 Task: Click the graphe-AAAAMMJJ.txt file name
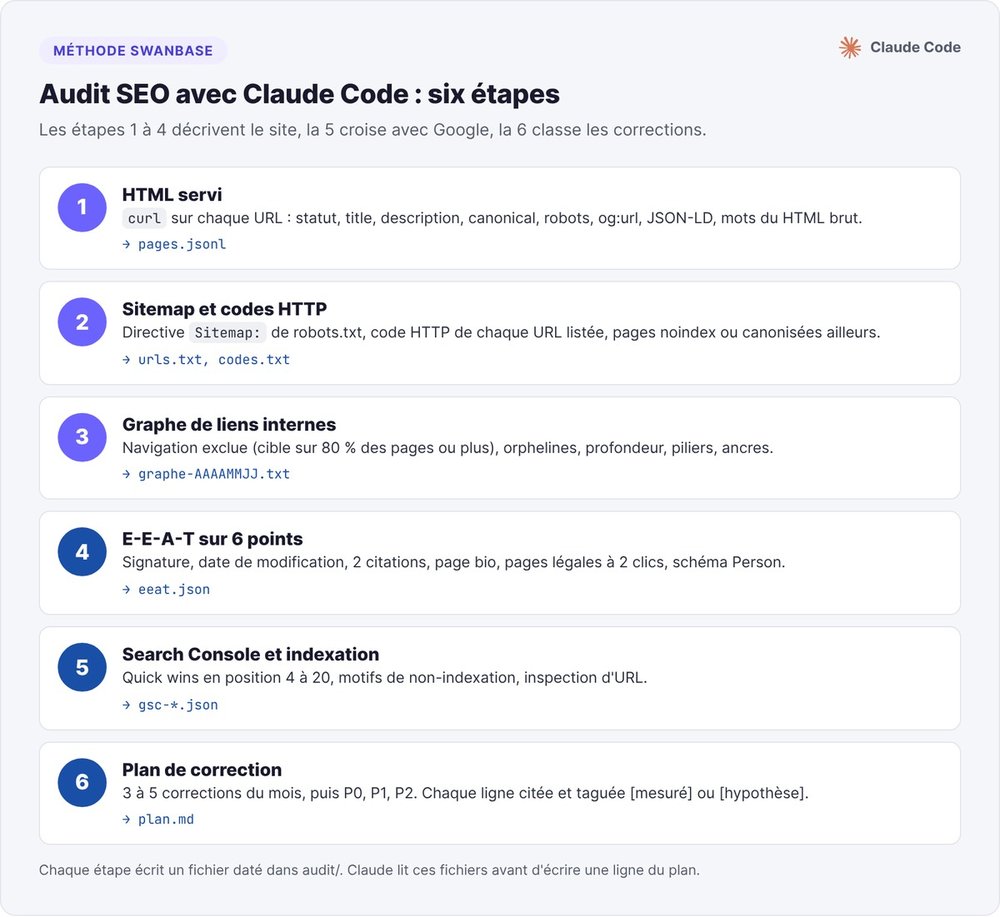coord(214,474)
